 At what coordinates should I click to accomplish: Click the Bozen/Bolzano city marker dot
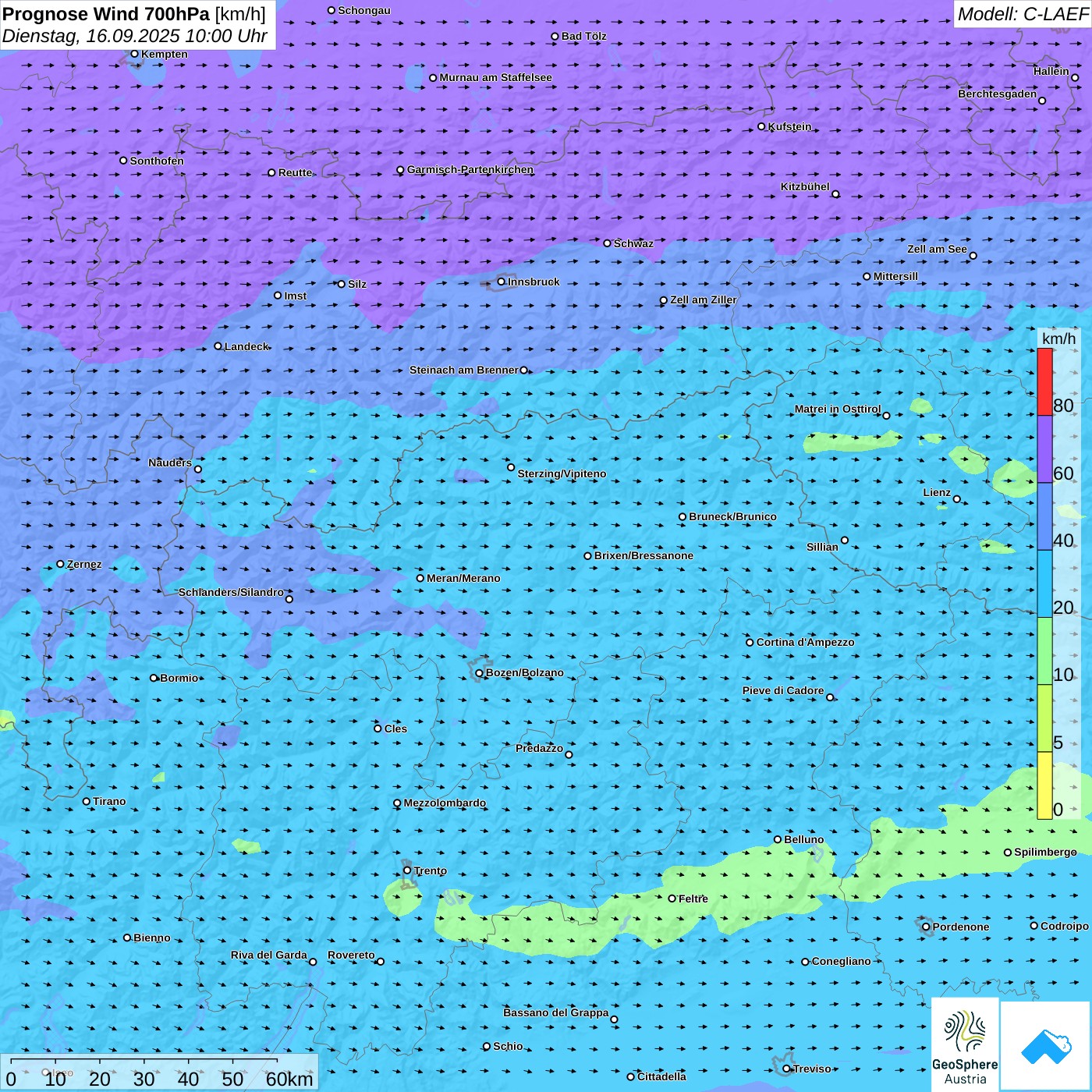point(479,673)
